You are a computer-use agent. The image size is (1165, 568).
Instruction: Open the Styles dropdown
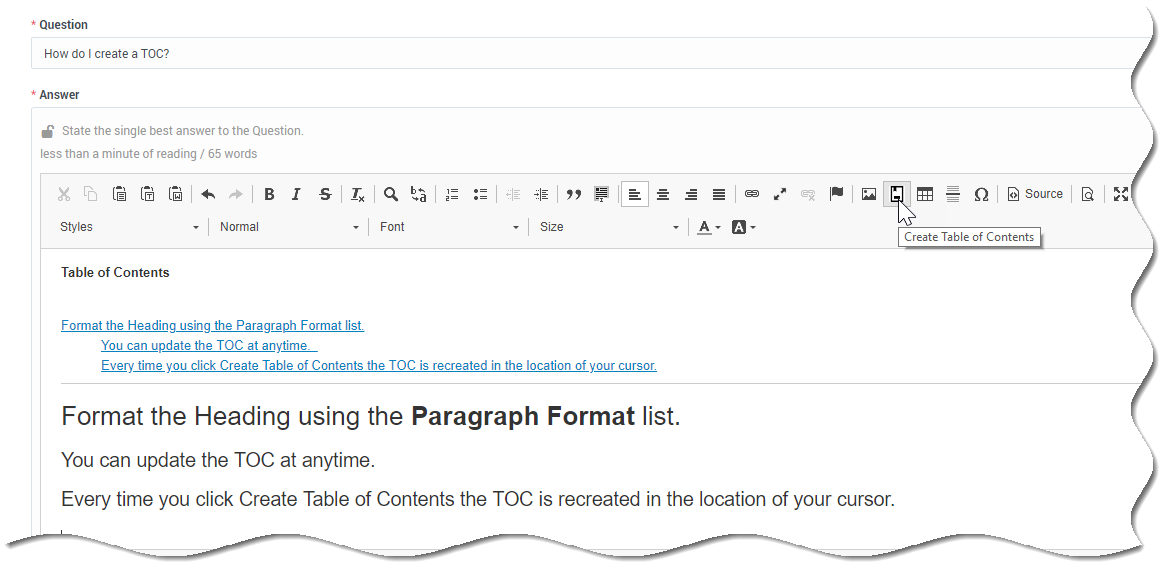pos(129,227)
